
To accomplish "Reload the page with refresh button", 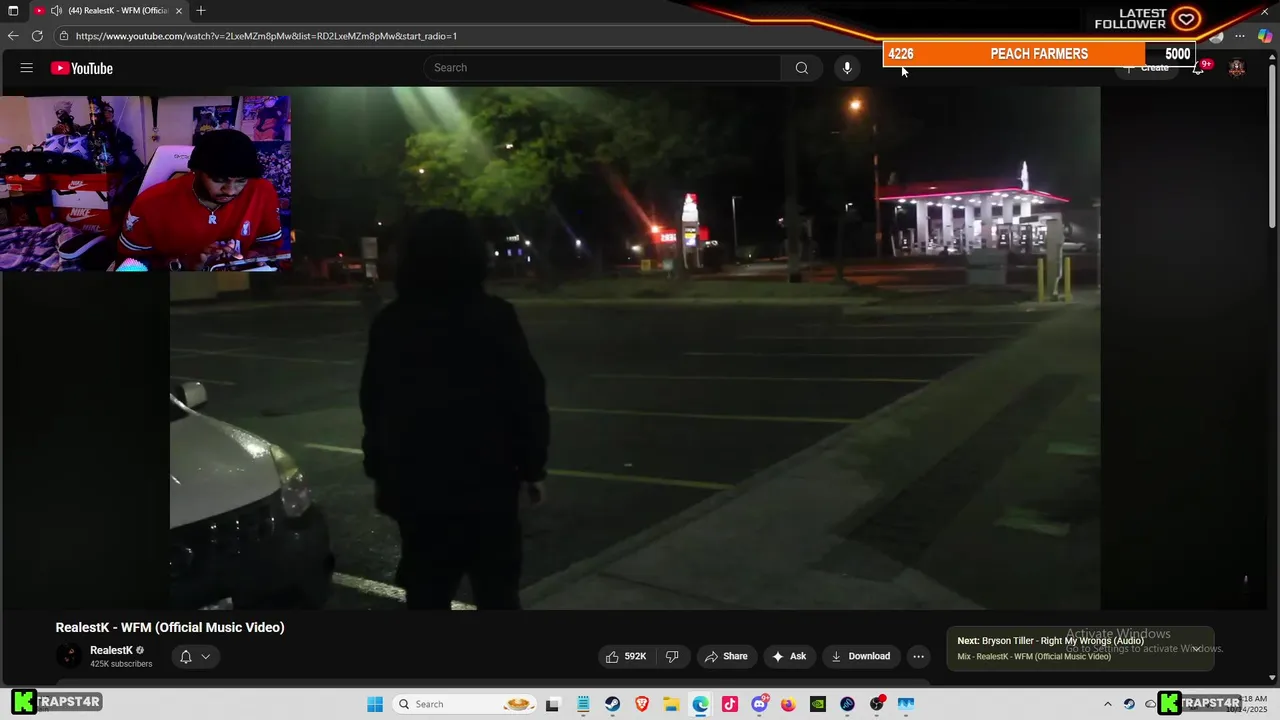I will pyautogui.click(x=37, y=36).
